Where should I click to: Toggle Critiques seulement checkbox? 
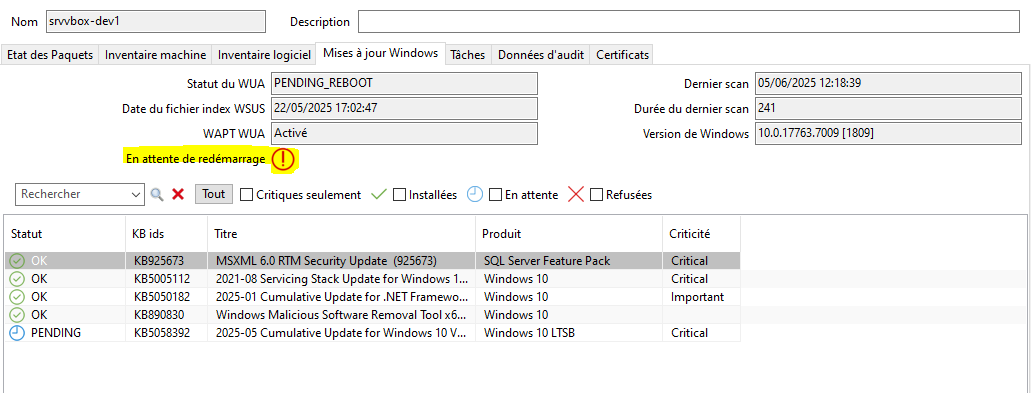[x=247, y=195]
